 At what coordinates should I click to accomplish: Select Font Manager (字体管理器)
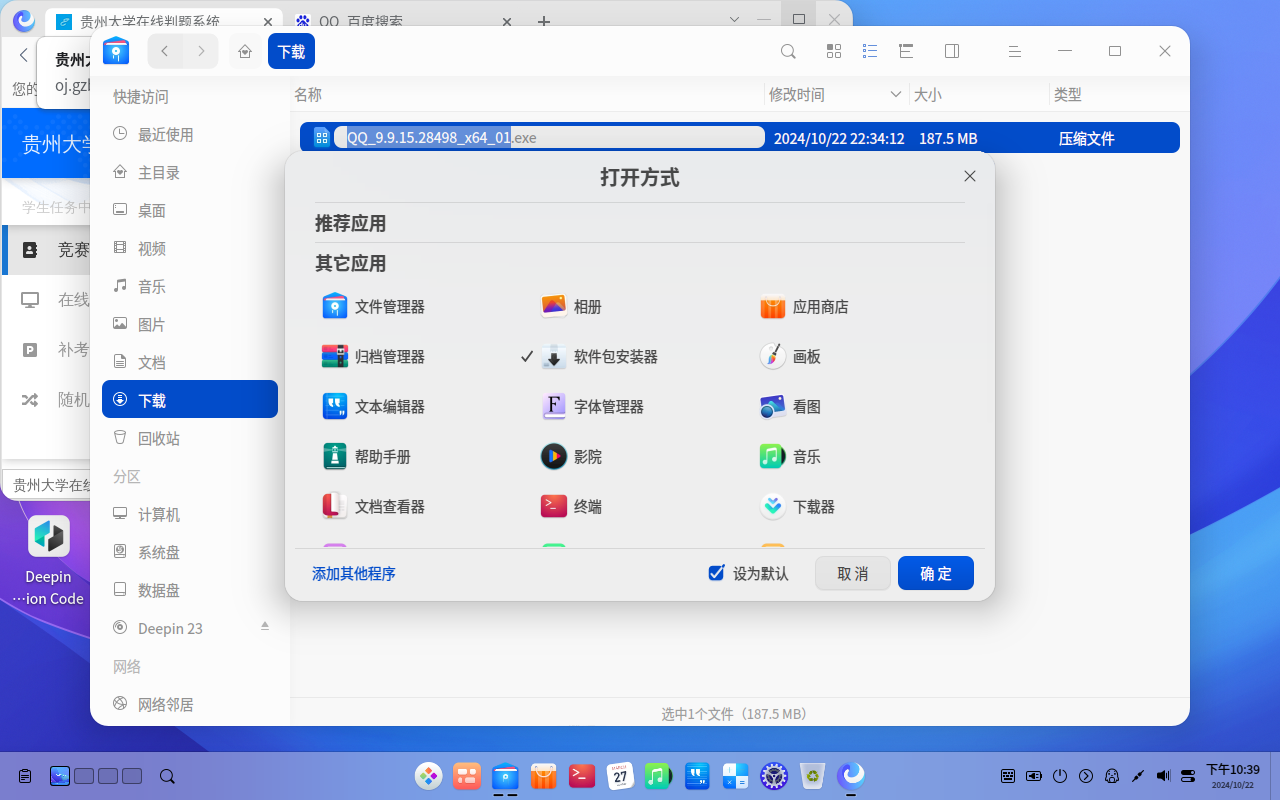(x=592, y=407)
